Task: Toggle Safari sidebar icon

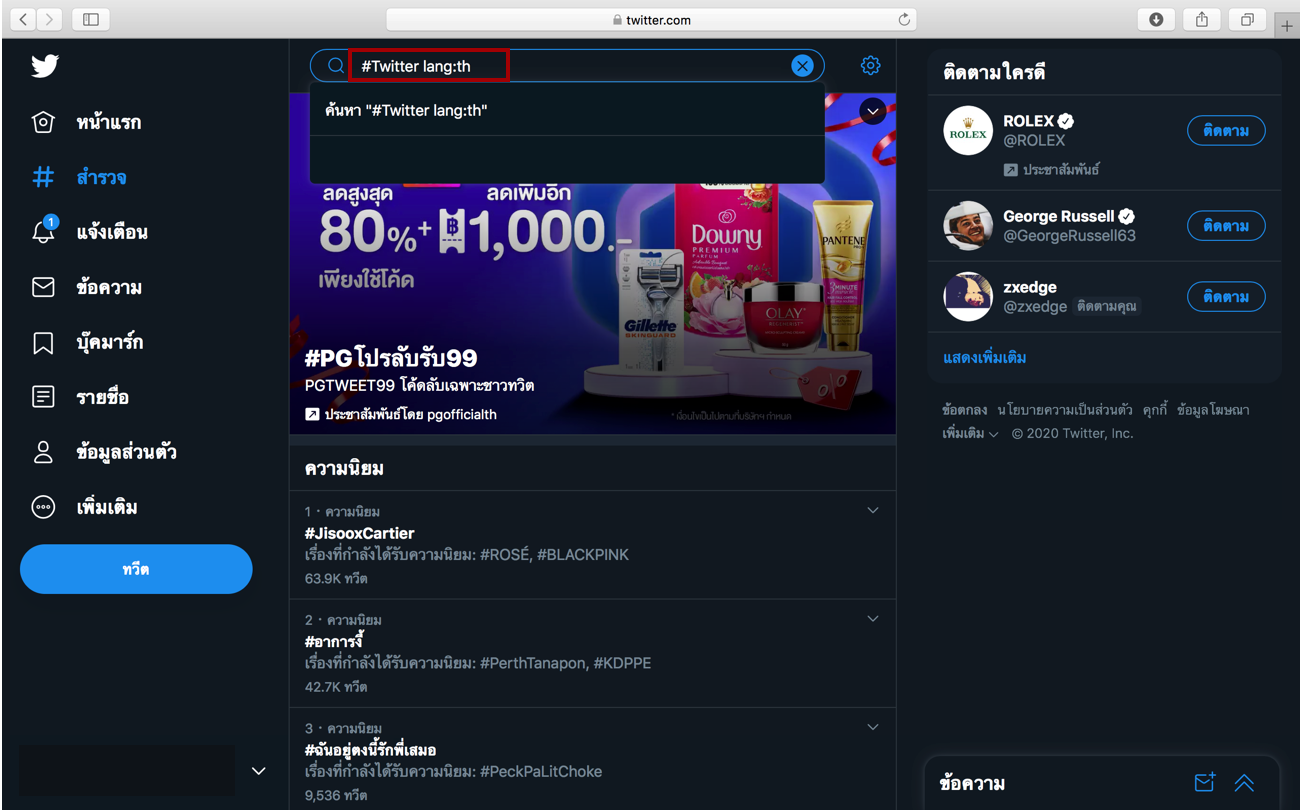Action: pyautogui.click(x=91, y=20)
